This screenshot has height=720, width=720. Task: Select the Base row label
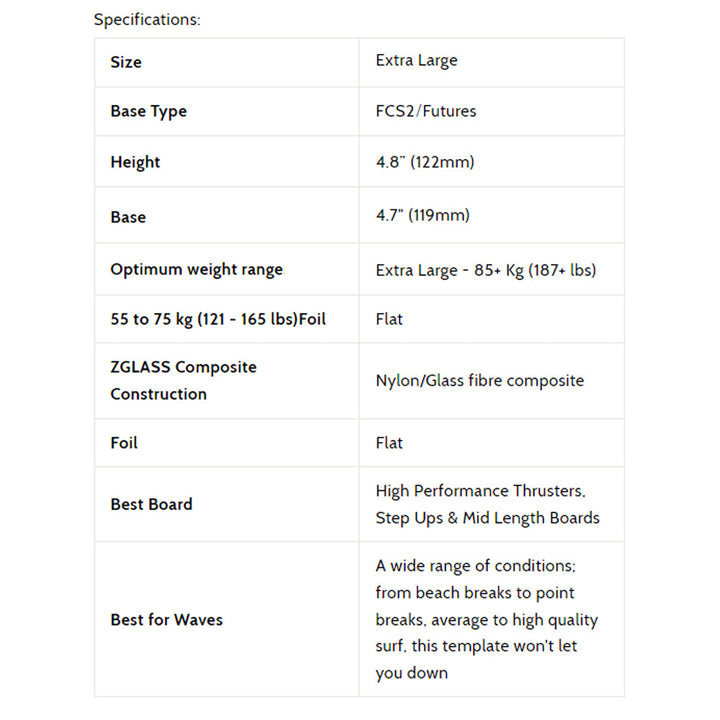(128, 217)
